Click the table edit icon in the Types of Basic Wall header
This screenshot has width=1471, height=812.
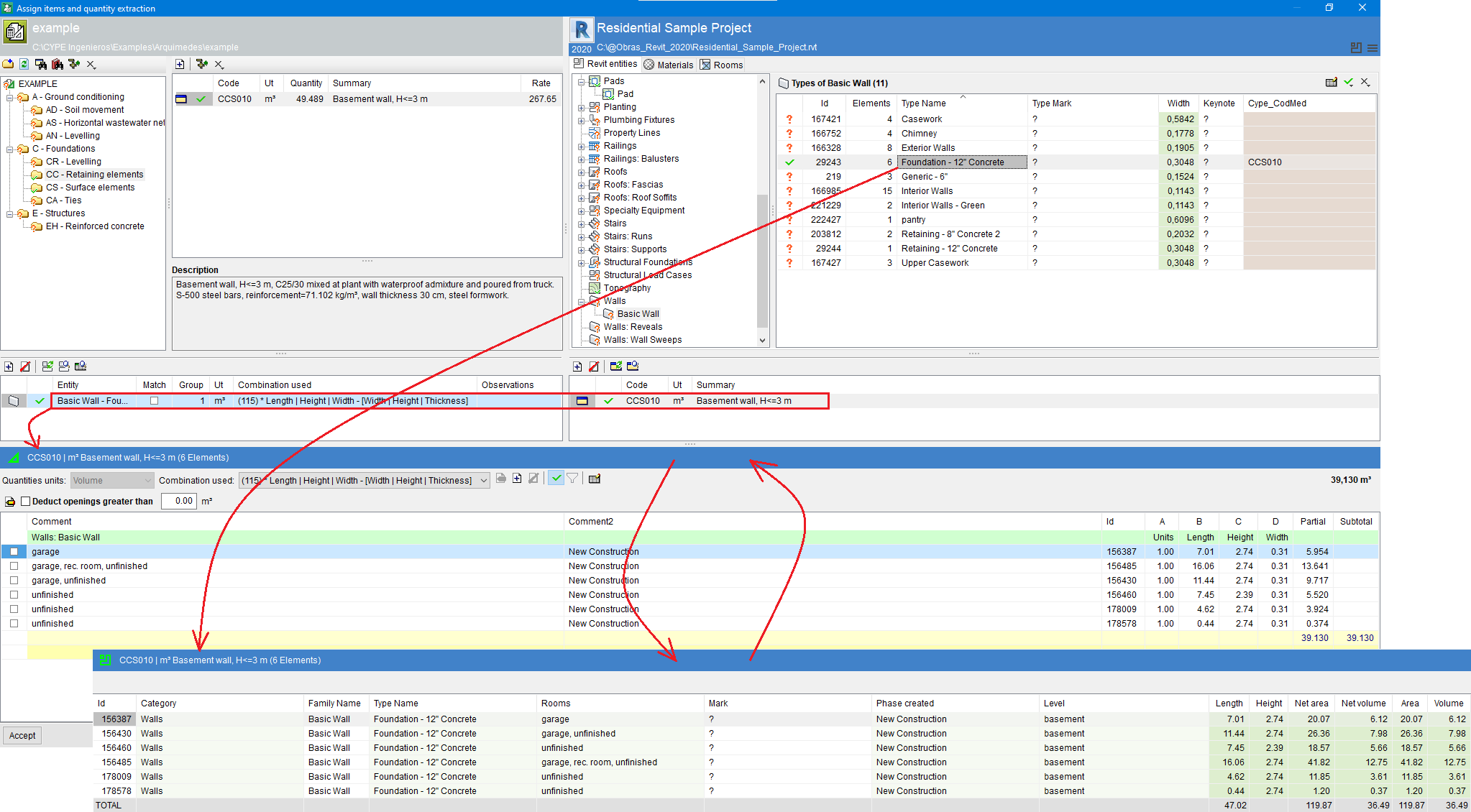click(1332, 83)
